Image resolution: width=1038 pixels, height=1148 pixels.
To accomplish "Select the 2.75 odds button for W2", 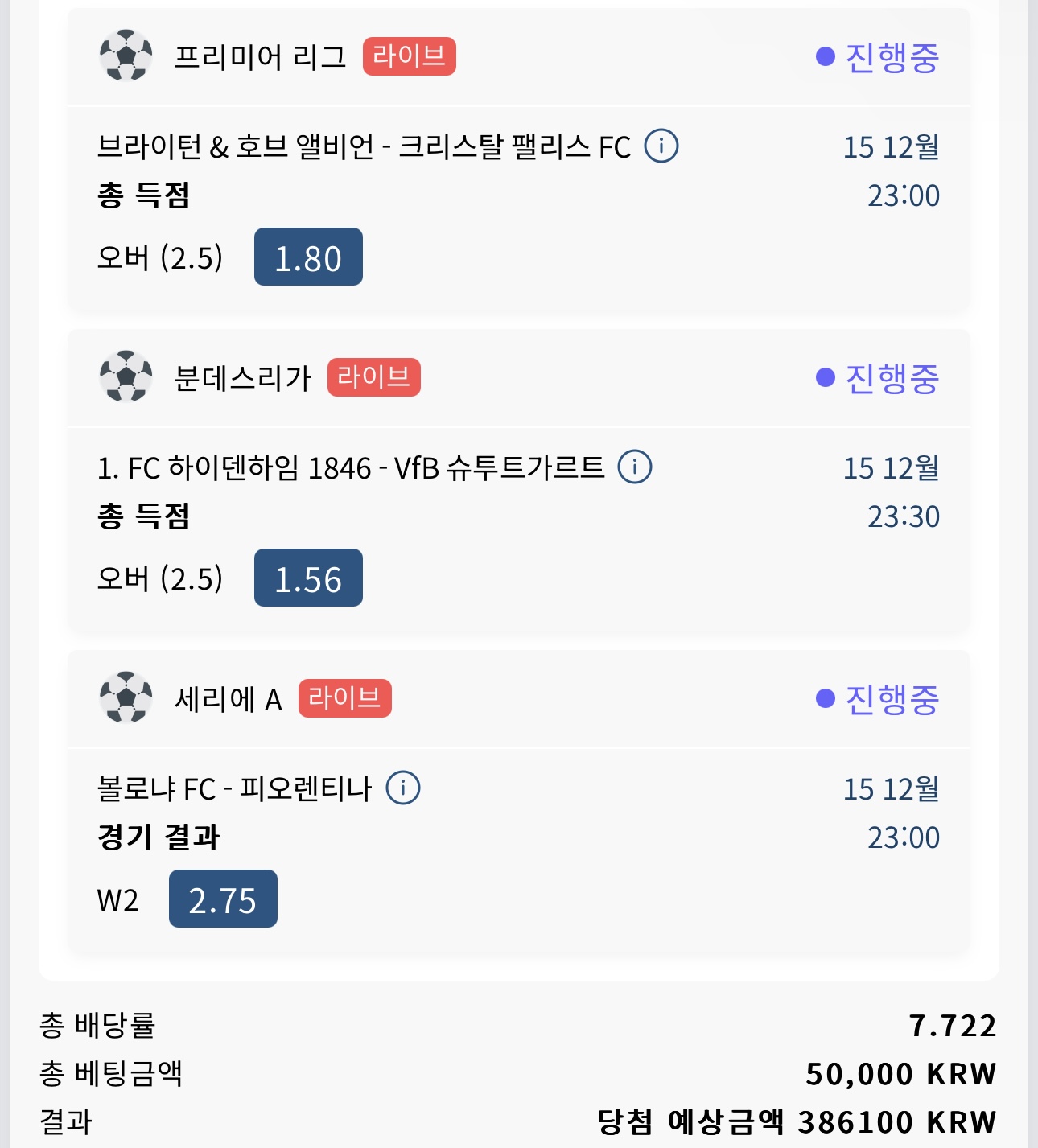I will [223, 899].
